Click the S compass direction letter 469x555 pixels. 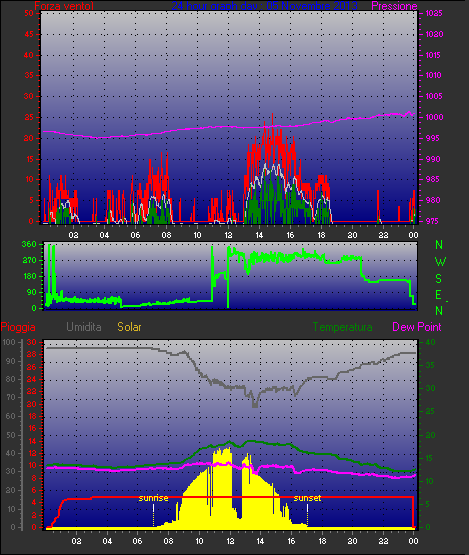coord(439,279)
